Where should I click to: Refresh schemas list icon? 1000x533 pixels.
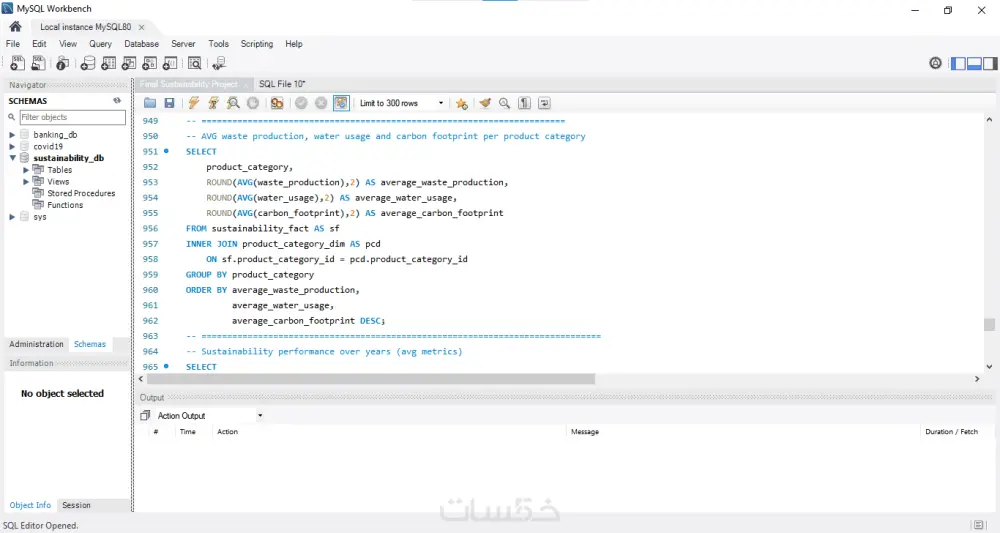coord(117,101)
